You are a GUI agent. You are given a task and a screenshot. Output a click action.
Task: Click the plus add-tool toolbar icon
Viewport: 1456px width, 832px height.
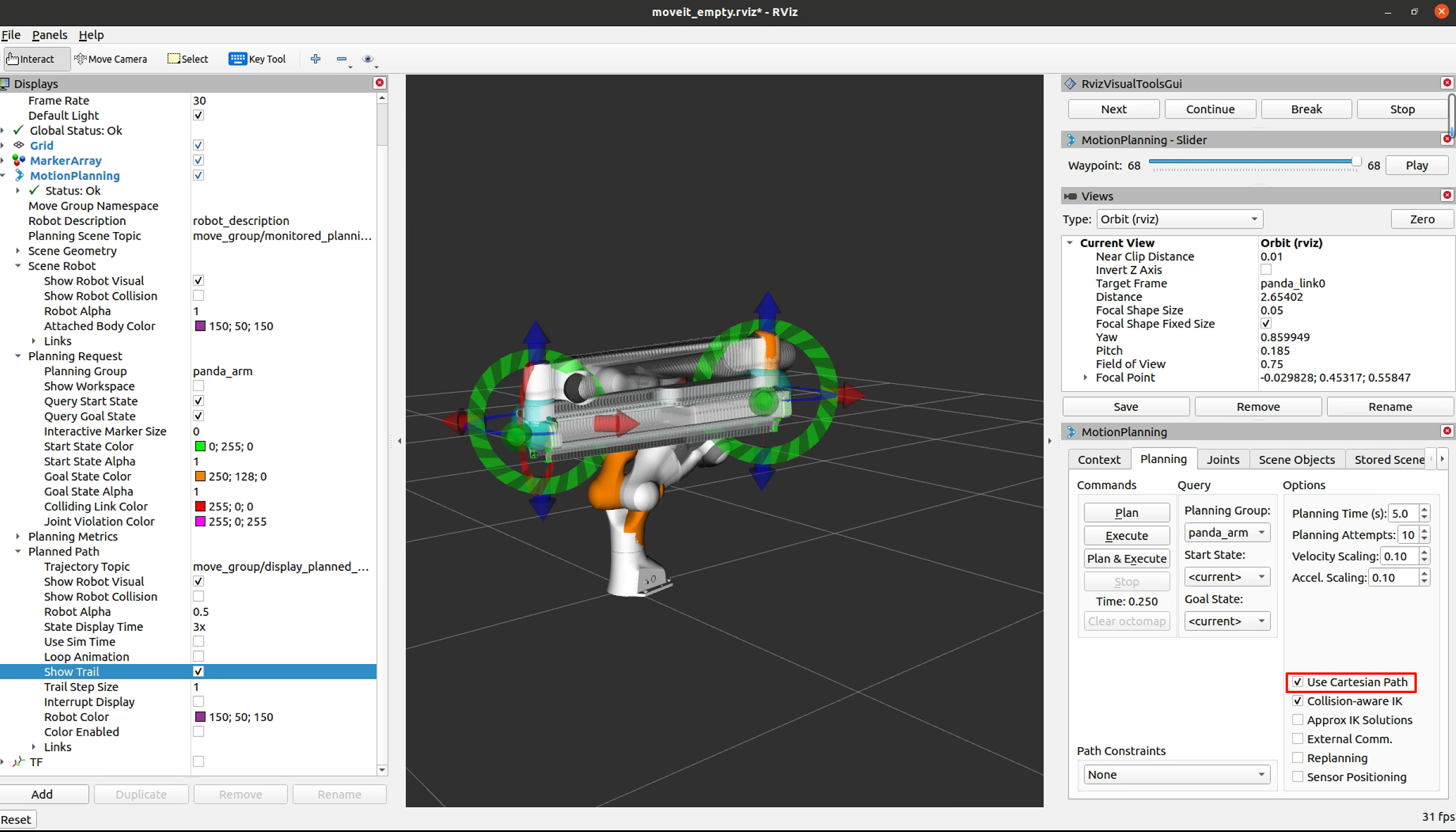tap(315, 58)
